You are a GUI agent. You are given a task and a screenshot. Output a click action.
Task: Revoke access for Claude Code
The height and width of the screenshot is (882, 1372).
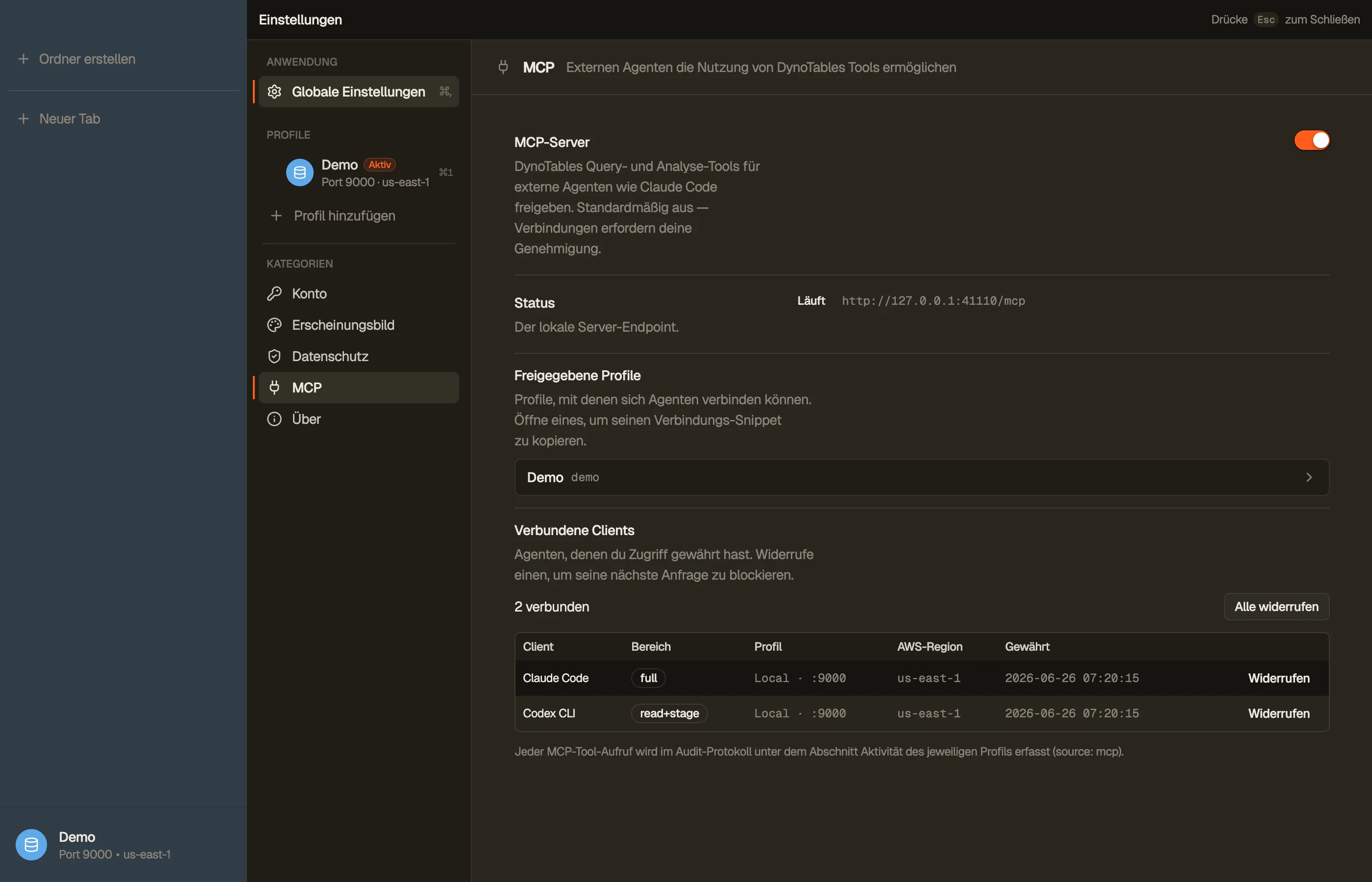tap(1279, 678)
